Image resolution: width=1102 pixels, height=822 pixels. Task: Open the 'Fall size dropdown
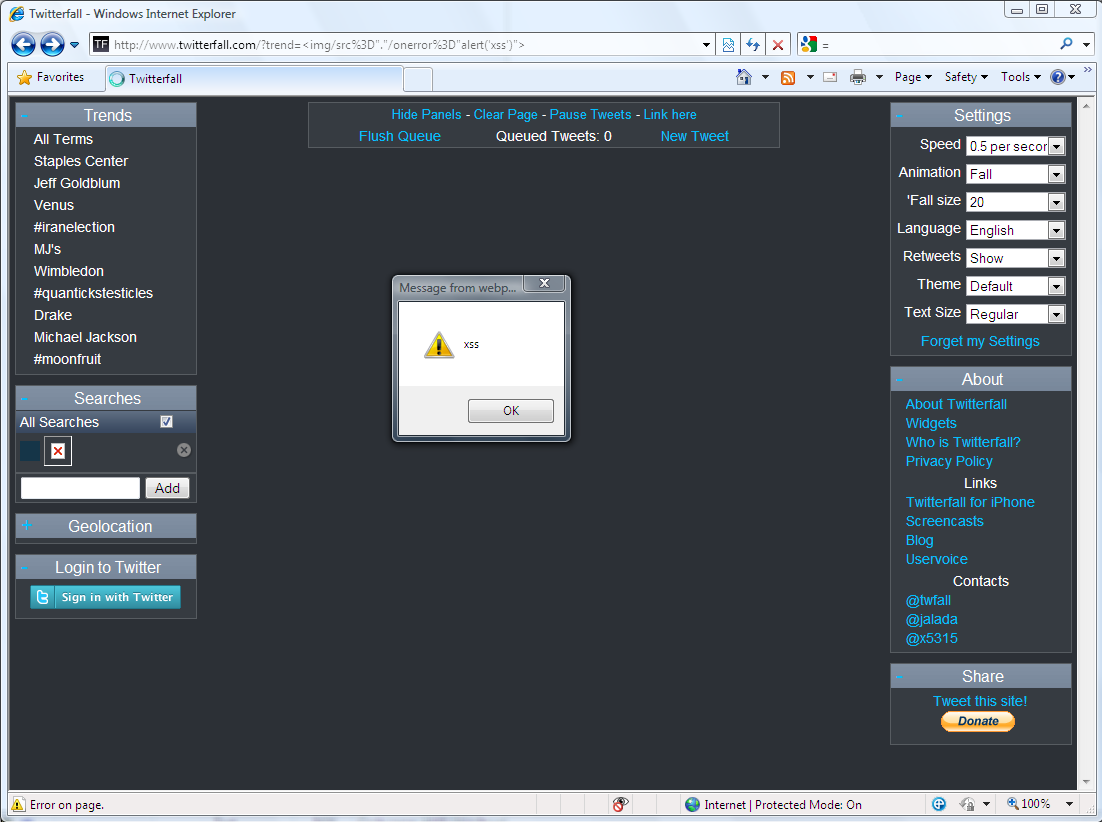tap(1016, 202)
